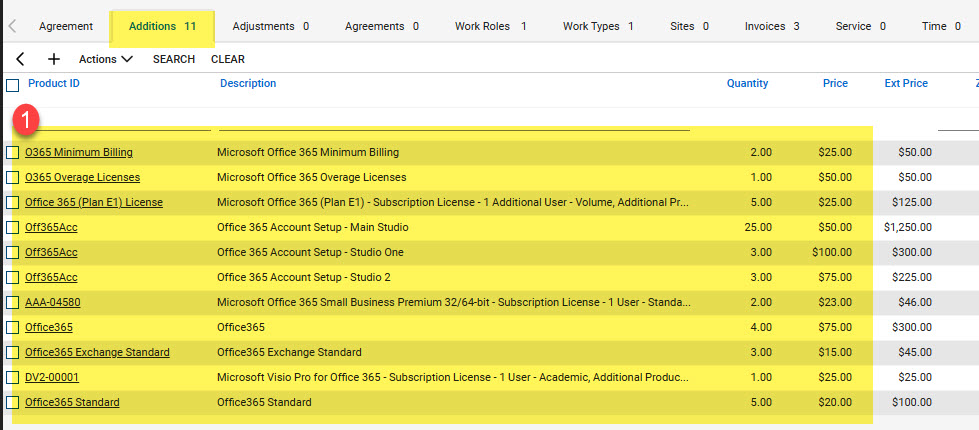Click the Product ID search filter field

tap(118, 122)
